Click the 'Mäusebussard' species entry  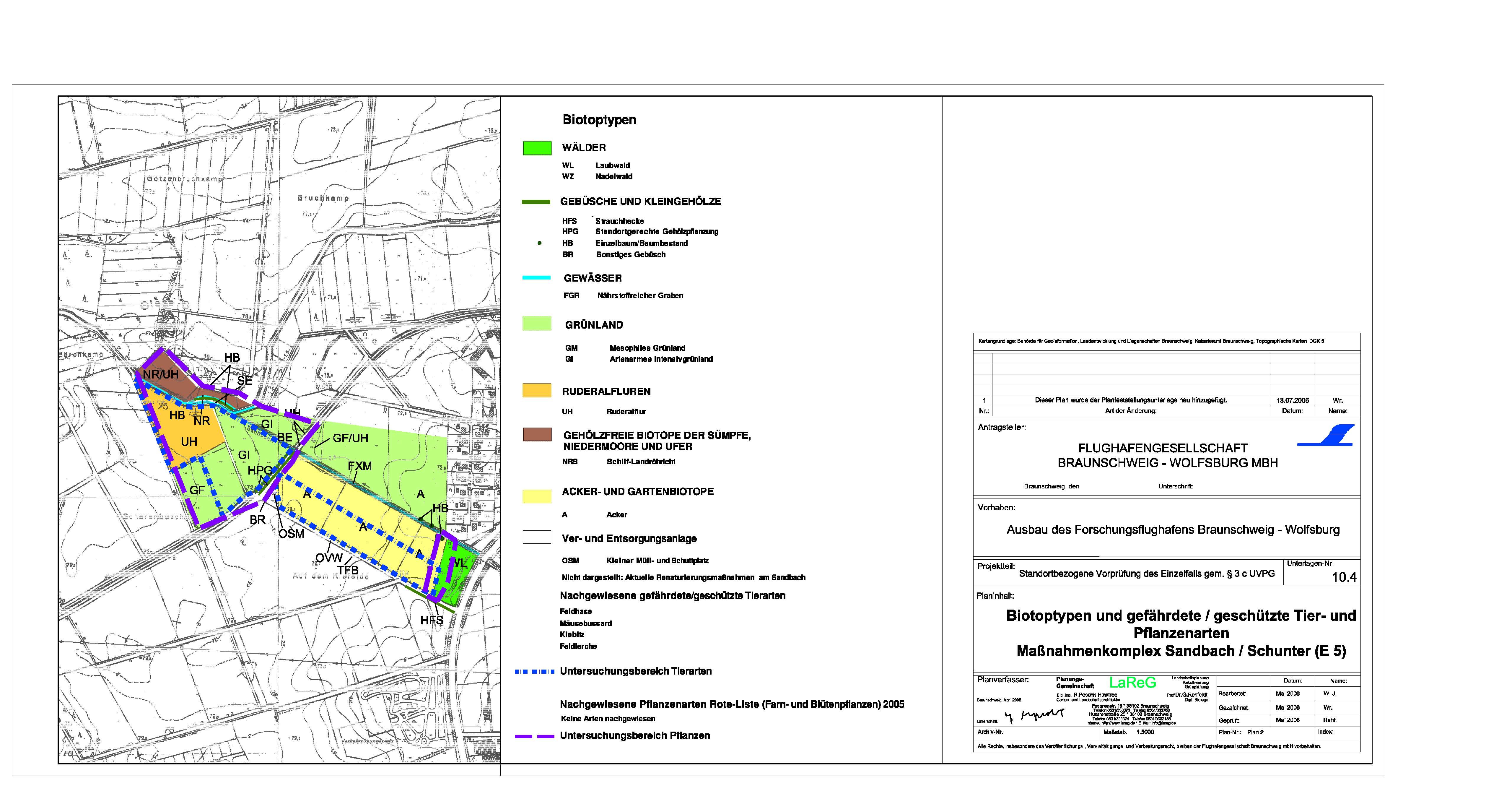point(586,623)
